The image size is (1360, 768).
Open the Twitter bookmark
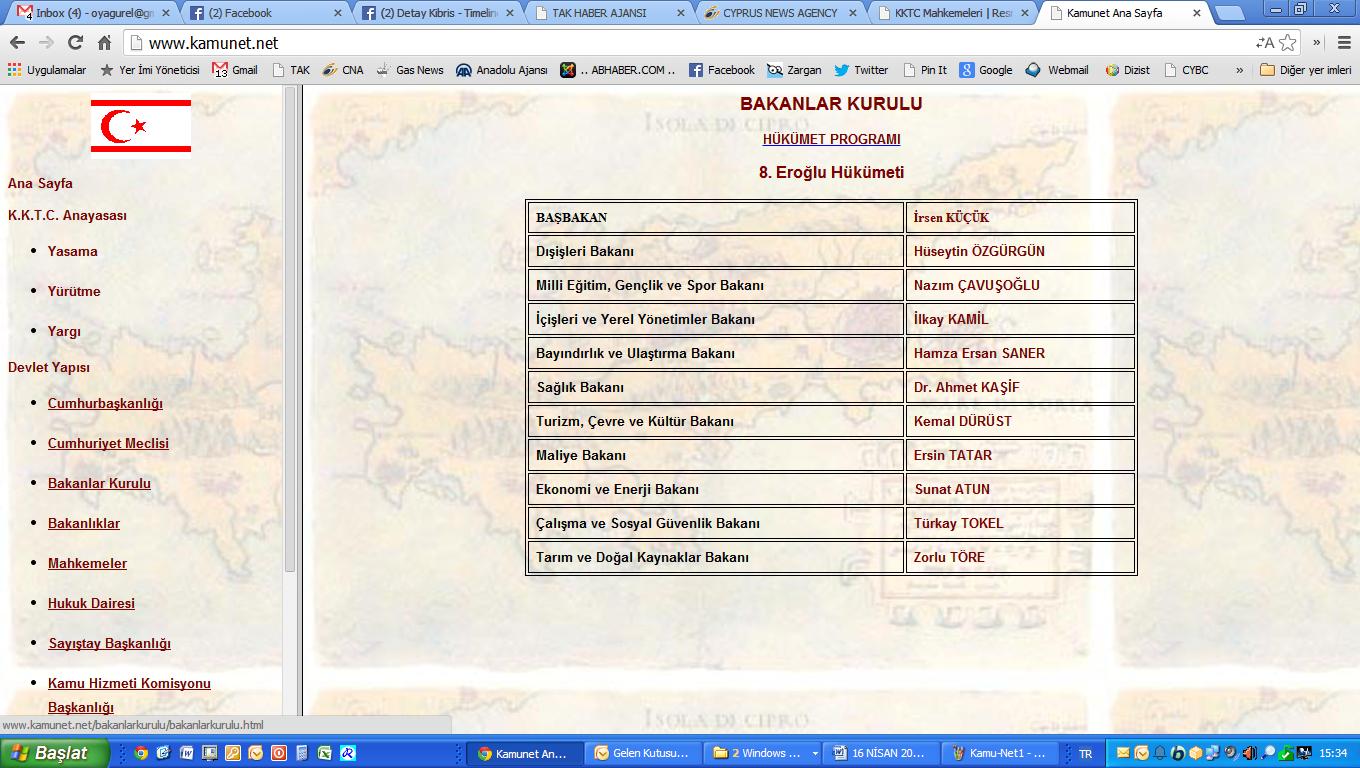tap(861, 70)
